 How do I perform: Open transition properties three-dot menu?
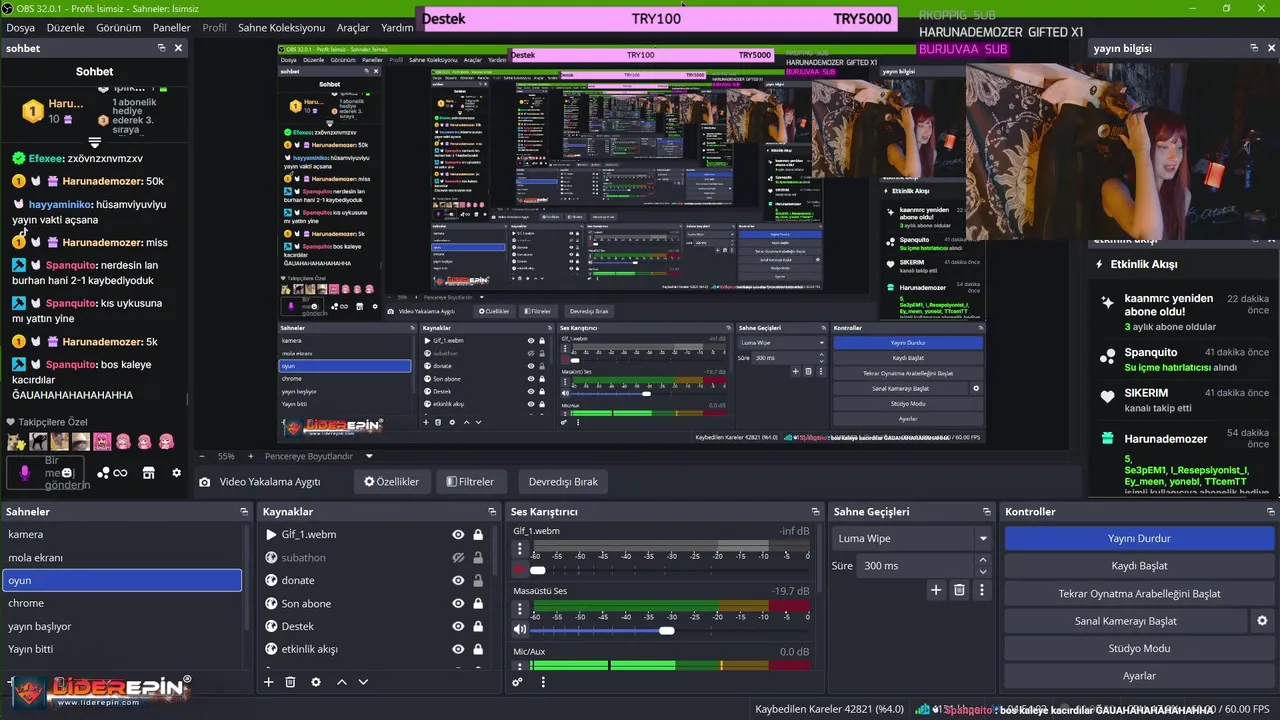click(x=982, y=590)
